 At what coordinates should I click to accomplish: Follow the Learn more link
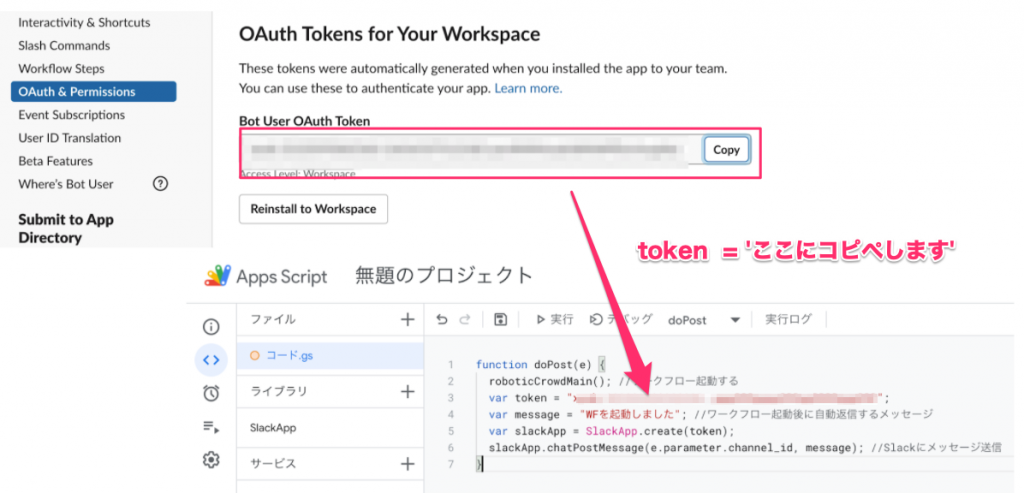click(x=528, y=88)
